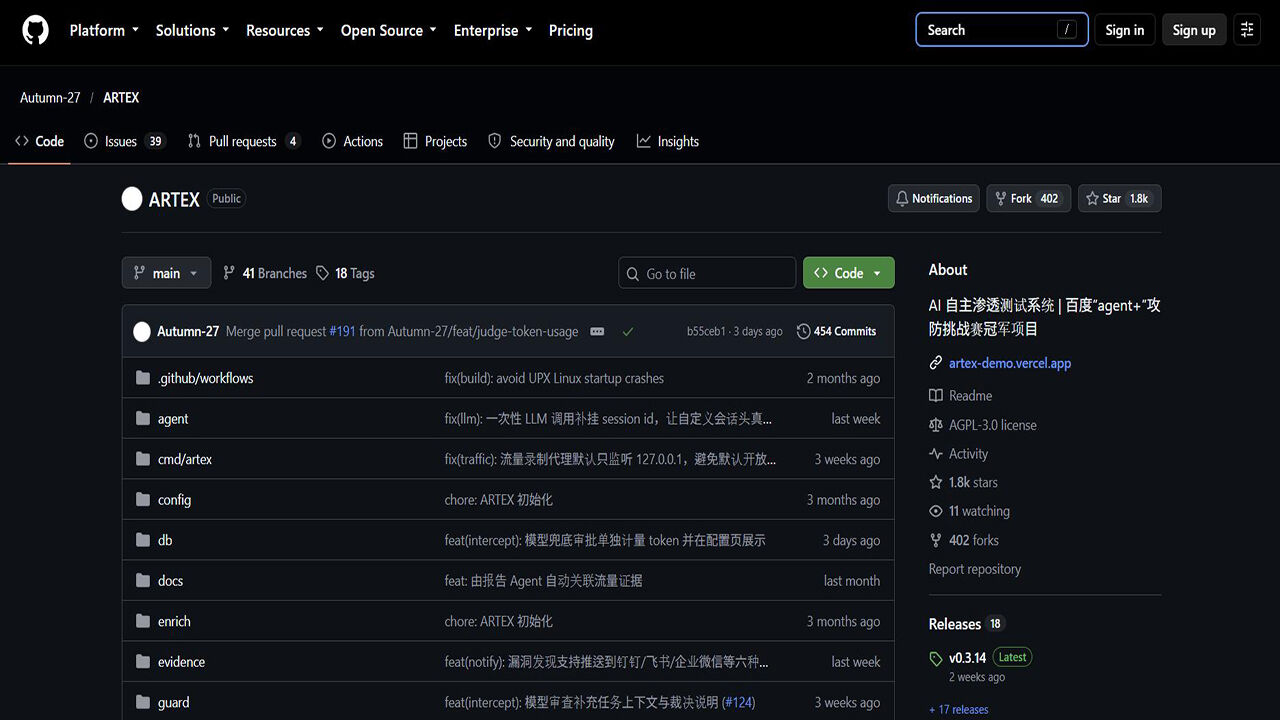Switch to the Security and quality tab
The width and height of the screenshot is (1280, 720).
pos(551,141)
